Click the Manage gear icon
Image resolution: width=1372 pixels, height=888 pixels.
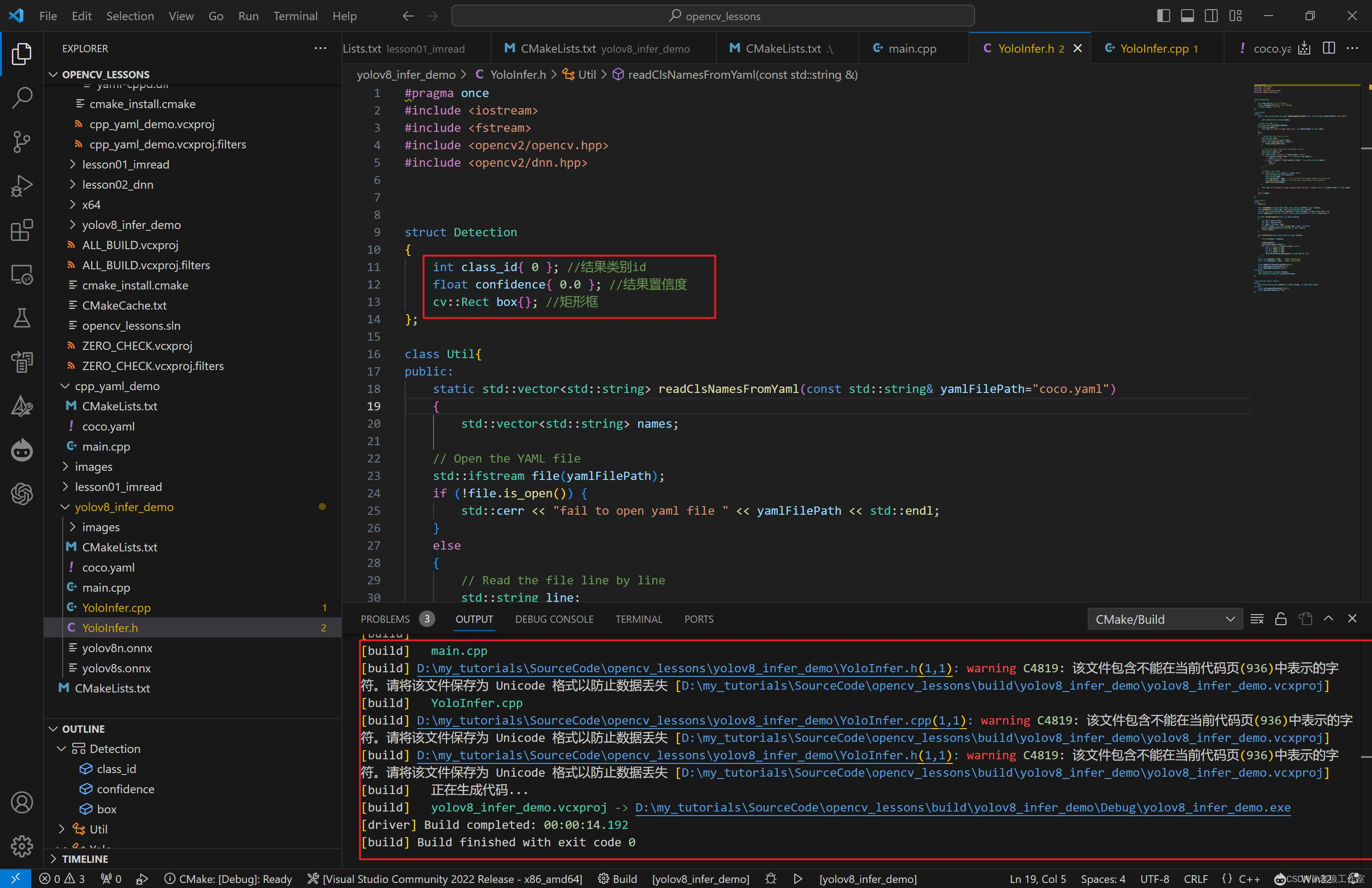coord(22,846)
